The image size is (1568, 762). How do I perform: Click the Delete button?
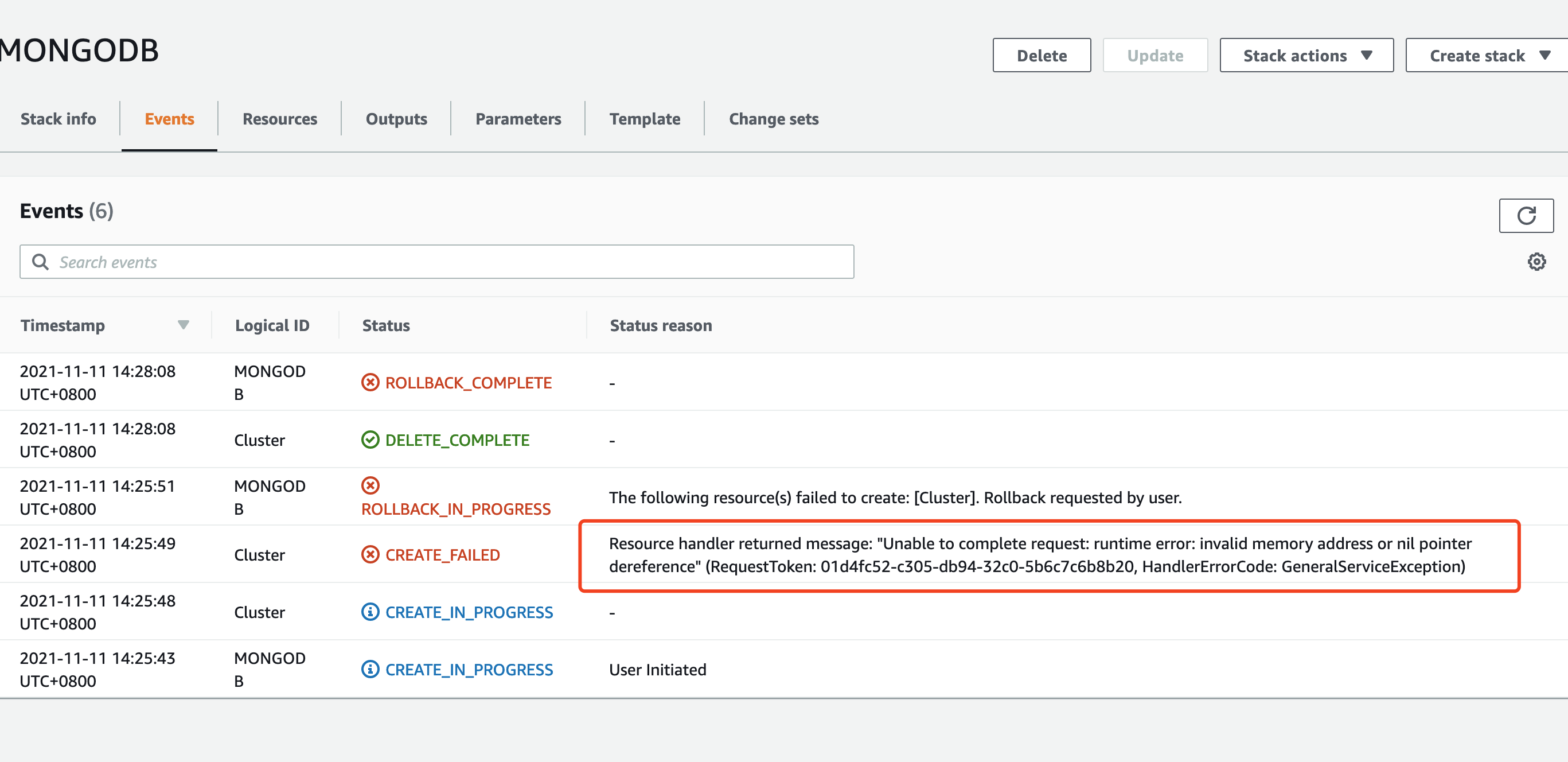pos(1042,55)
